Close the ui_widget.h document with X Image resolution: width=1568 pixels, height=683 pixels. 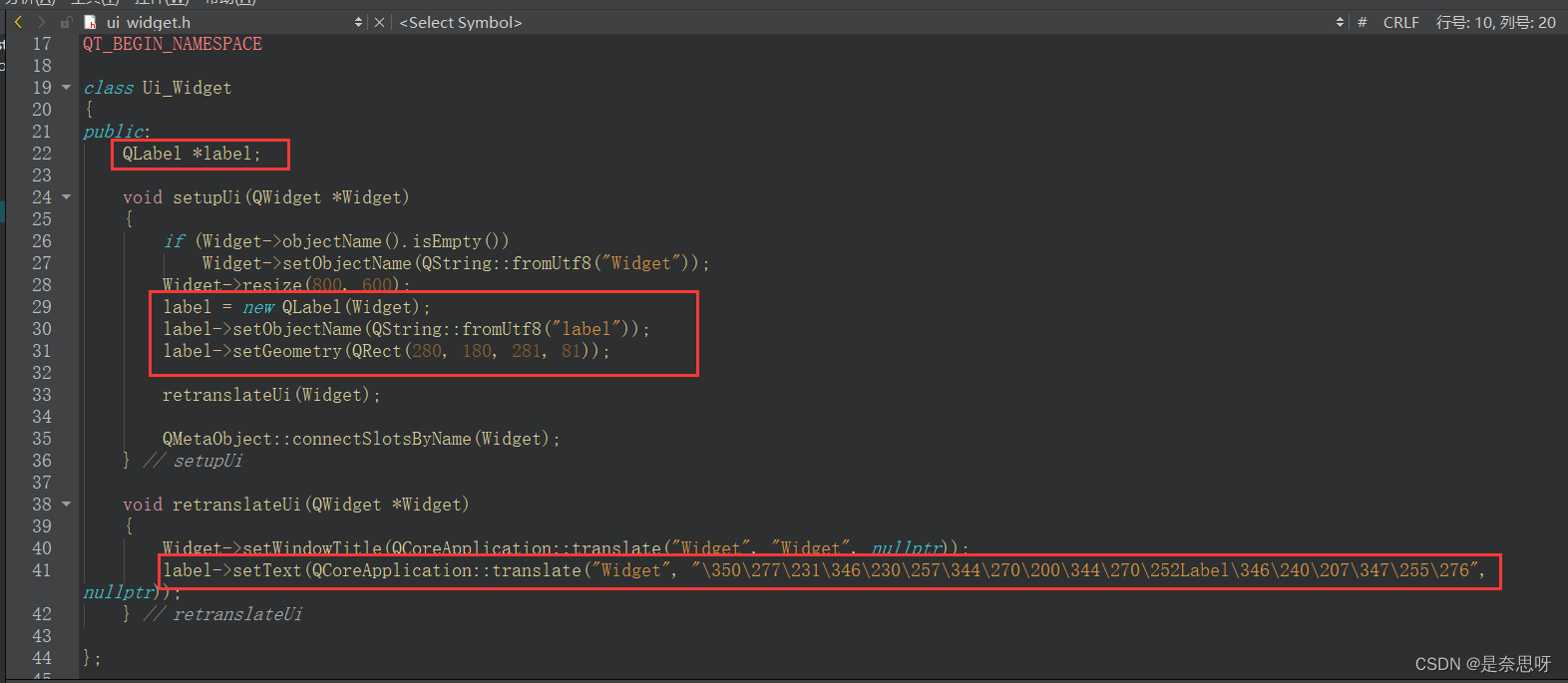(x=380, y=22)
